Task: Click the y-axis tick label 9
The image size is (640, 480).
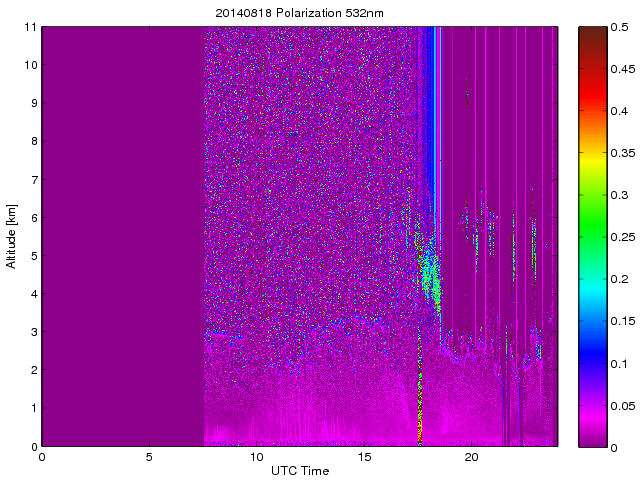Action: 33,103
